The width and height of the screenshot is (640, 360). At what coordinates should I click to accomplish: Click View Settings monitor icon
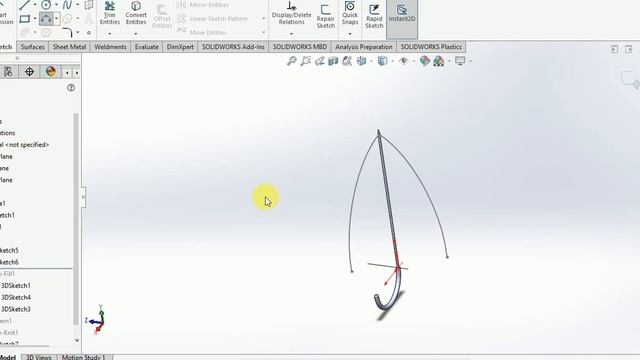[x=460, y=61]
